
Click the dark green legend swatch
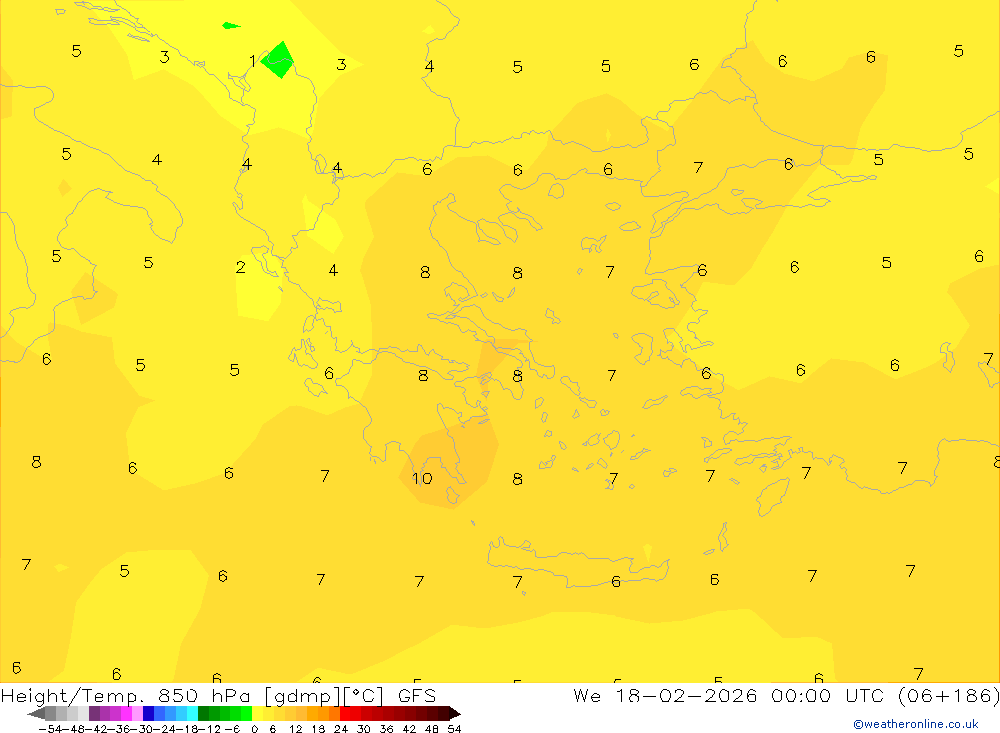click(x=203, y=713)
